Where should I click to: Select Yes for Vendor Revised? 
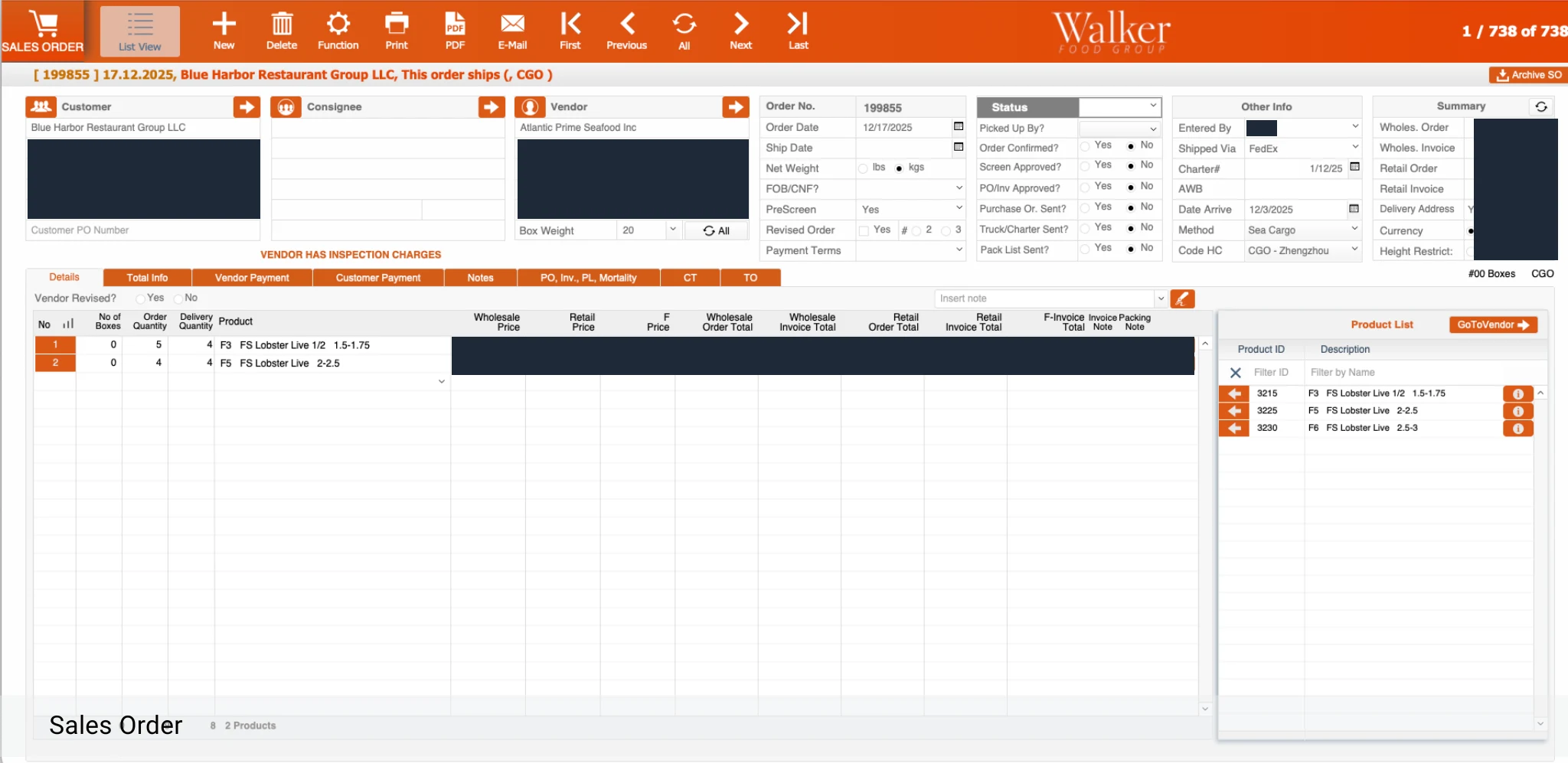[x=140, y=298]
